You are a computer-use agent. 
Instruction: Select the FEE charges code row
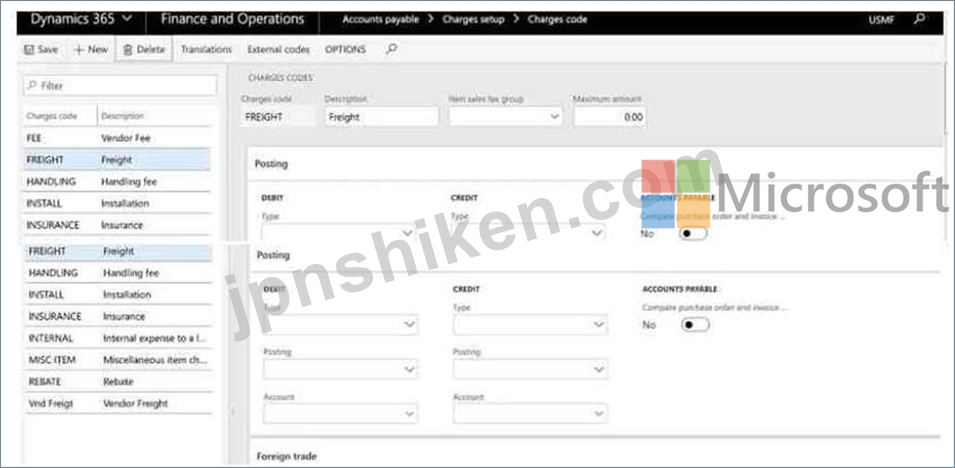118,138
